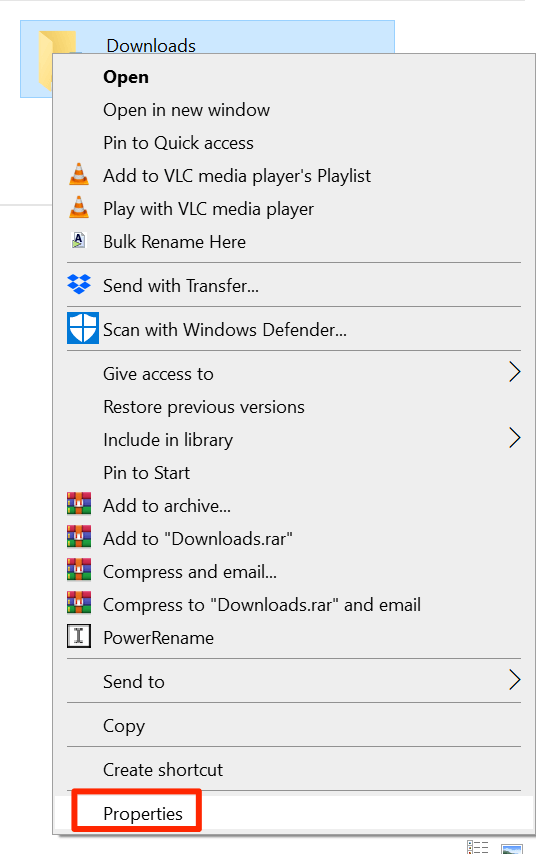Click the VLC cone icon beside Play with VLC
The height and width of the screenshot is (854, 536).
(x=79, y=207)
